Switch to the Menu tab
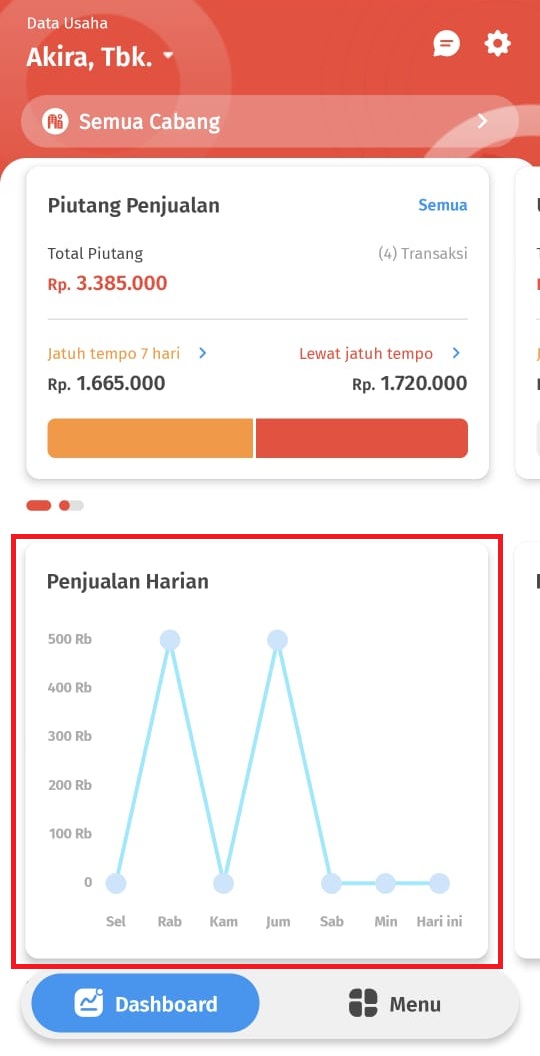 coord(395,1004)
